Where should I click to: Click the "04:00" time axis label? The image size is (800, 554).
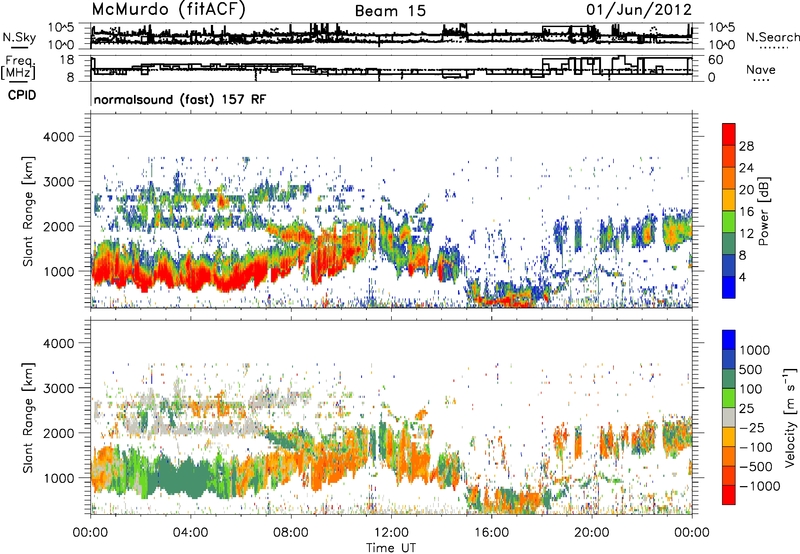click(x=190, y=533)
